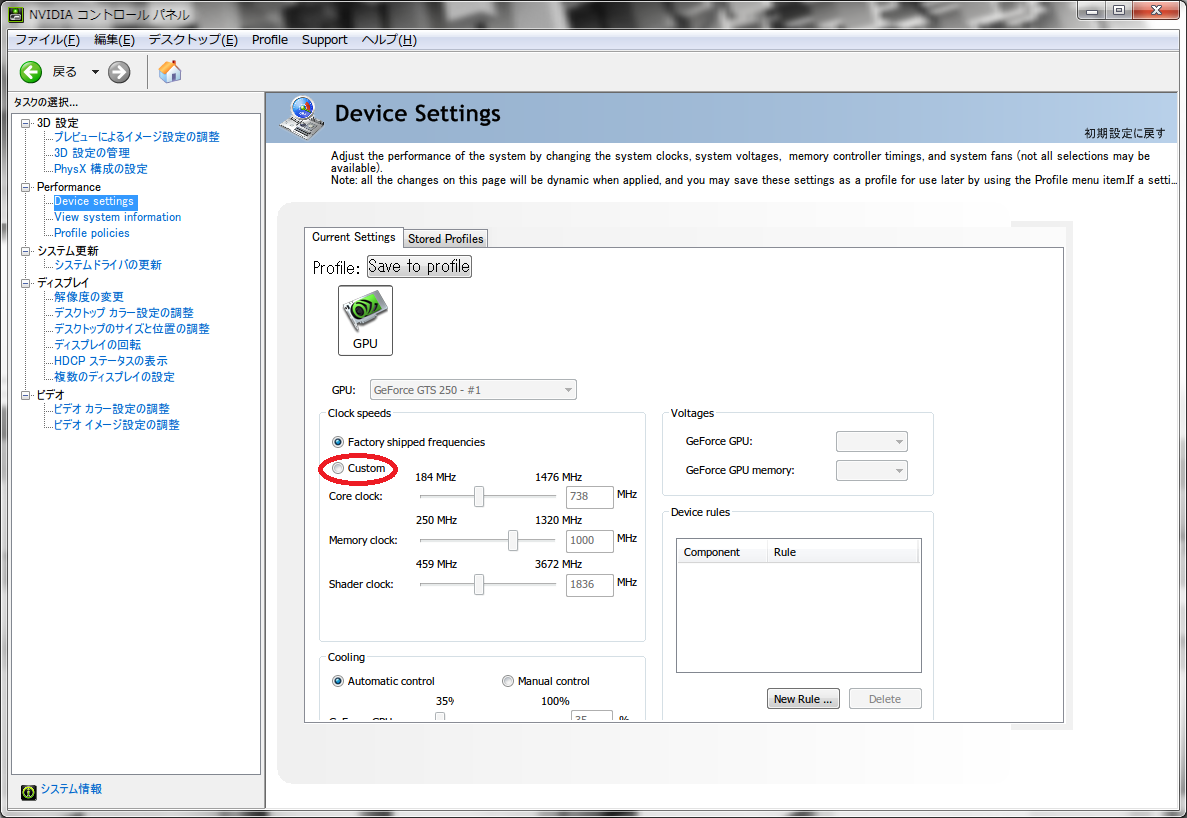The width and height of the screenshot is (1187, 818).
Task: Open the Support menu
Action: (325, 39)
